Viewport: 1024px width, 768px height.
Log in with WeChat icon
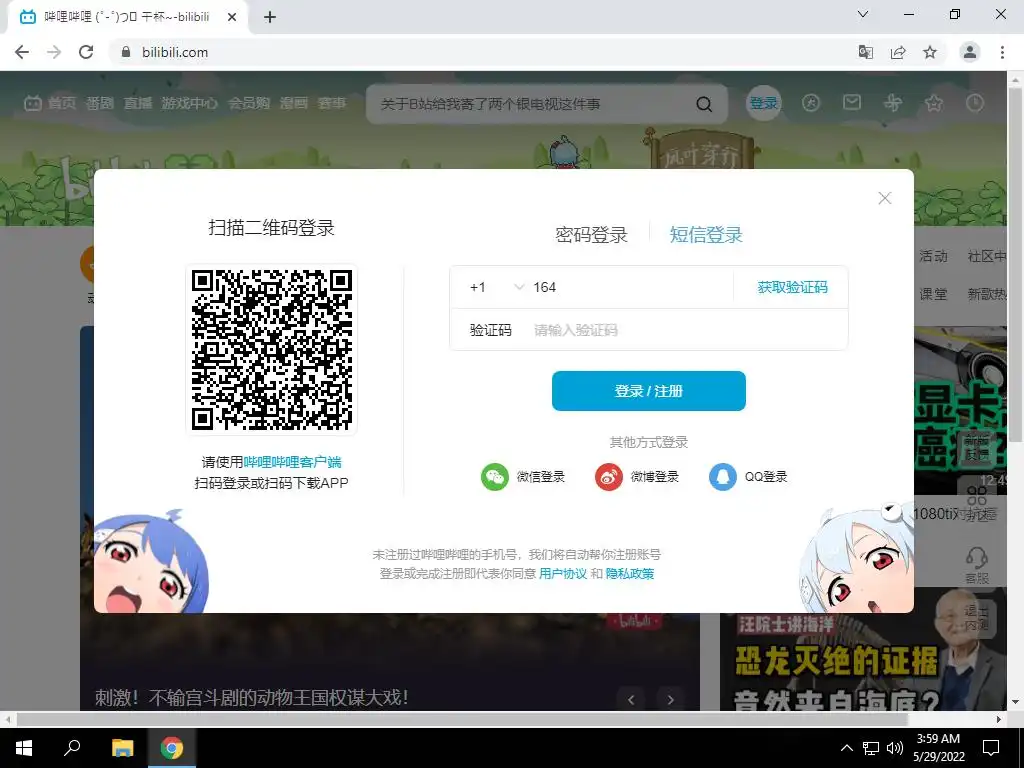[x=494, y=477]
